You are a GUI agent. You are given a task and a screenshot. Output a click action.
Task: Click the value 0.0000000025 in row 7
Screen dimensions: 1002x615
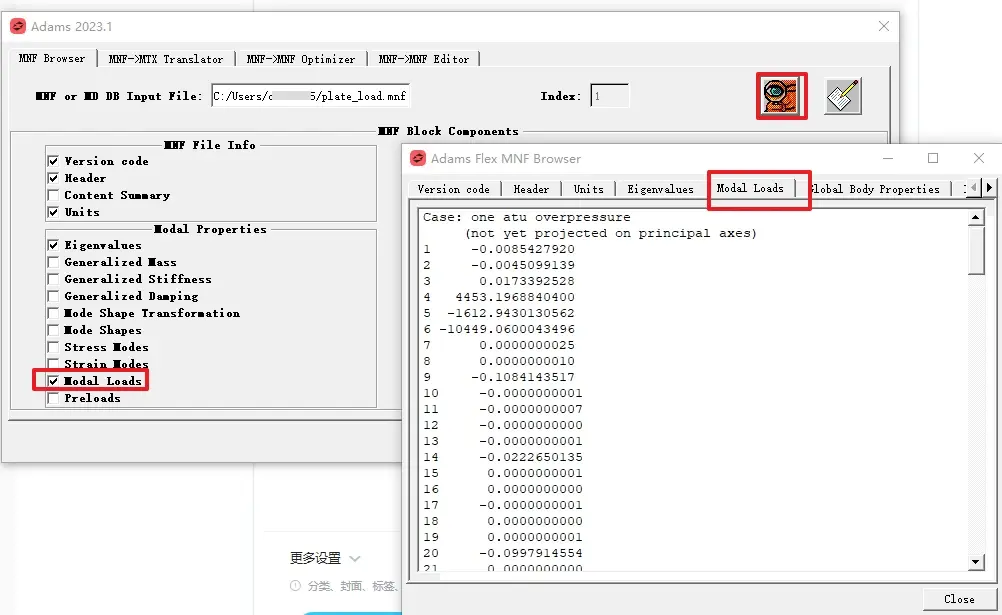coord(527,345)
